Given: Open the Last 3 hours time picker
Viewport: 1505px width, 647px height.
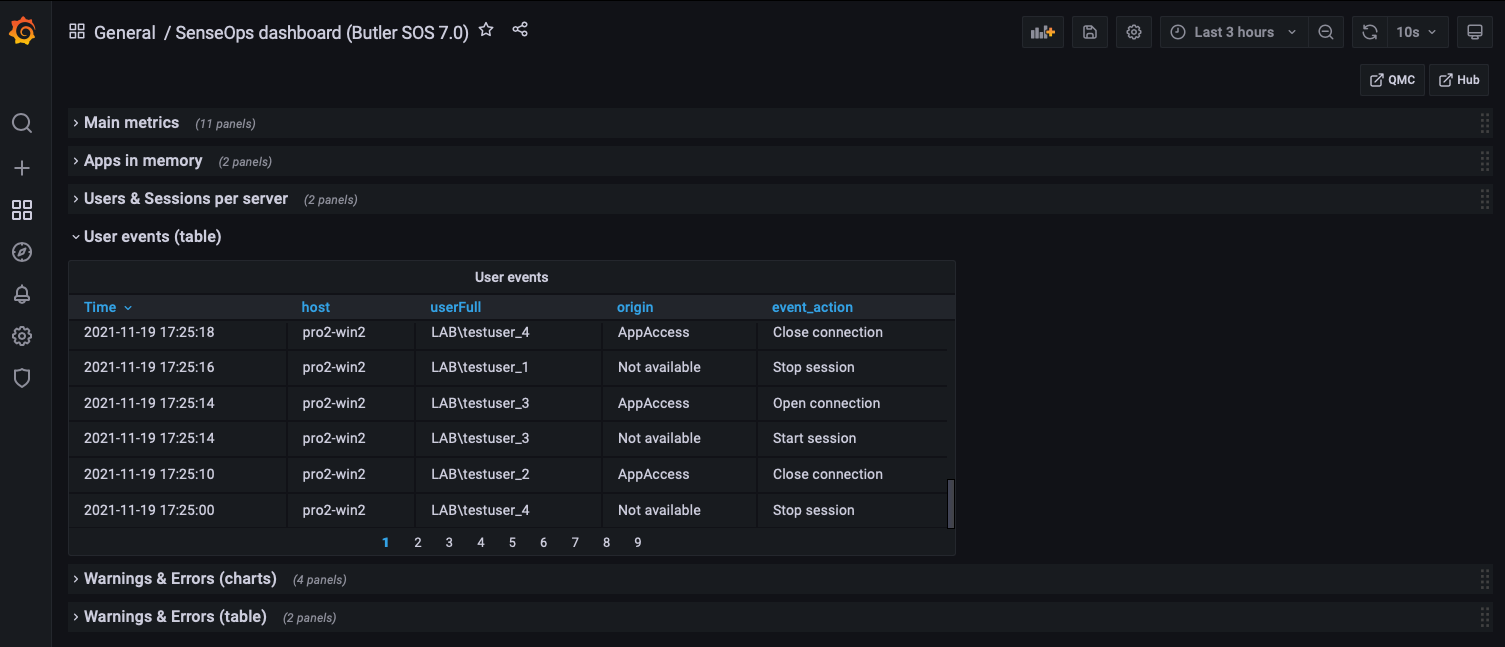Looking at the screenshot, I should pyautogui.click(x=1234, y=32).
